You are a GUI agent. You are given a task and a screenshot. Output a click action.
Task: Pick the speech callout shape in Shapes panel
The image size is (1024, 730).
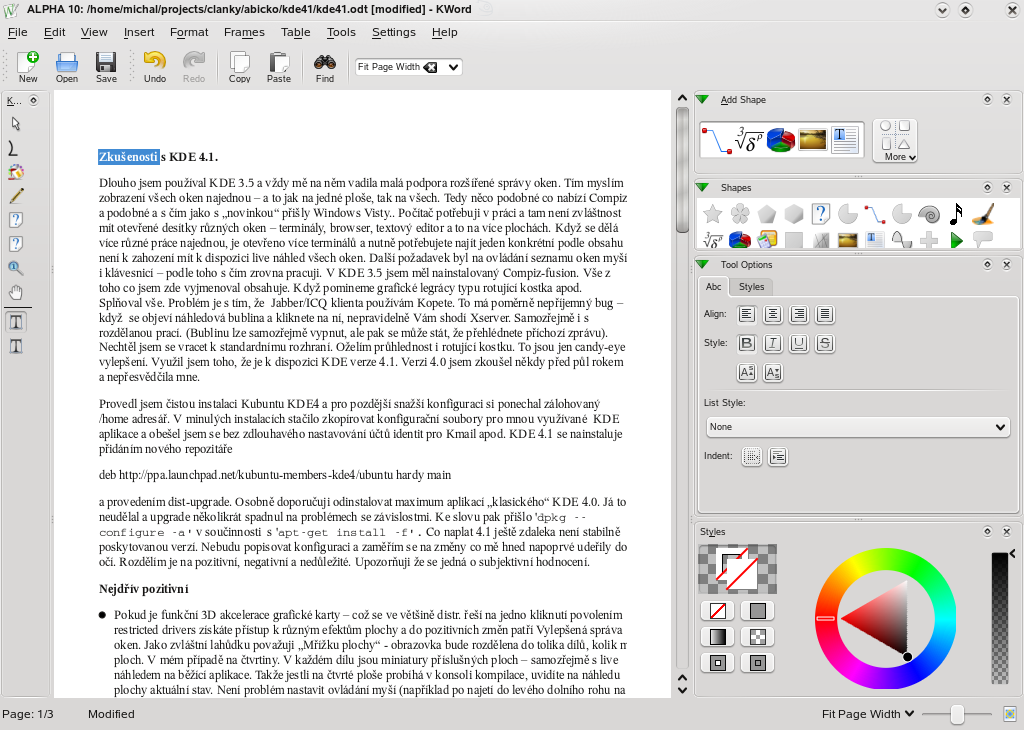[x=983, y=240]
